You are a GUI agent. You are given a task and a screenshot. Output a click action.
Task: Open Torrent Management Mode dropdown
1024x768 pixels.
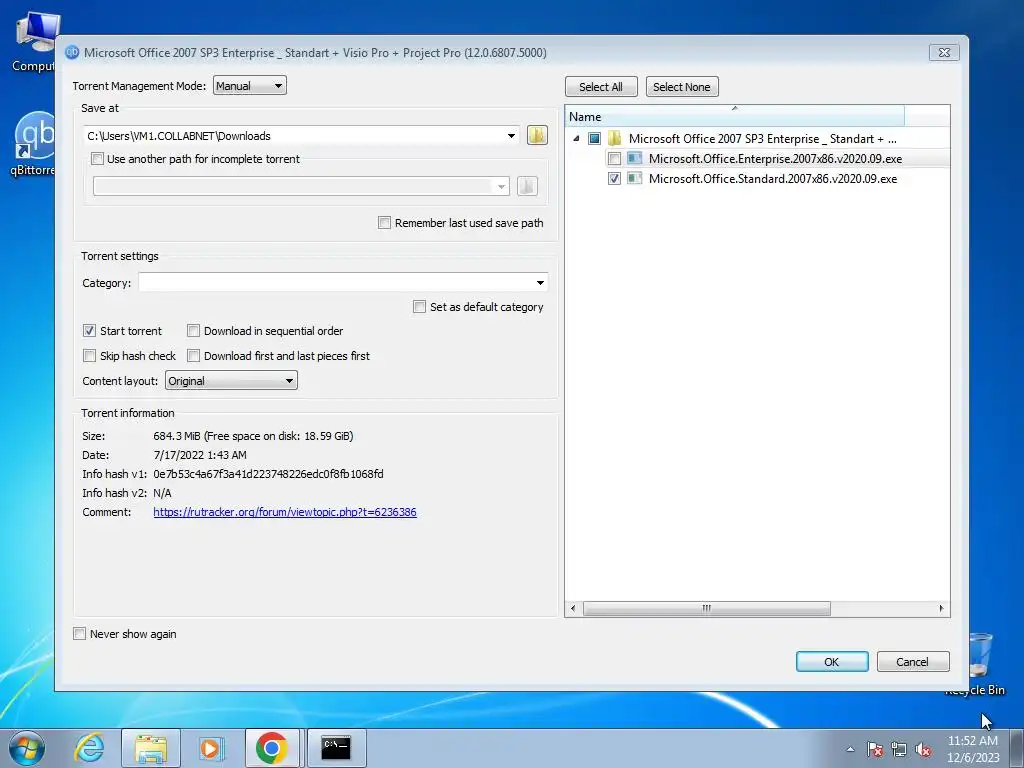pyautogui.click(x=249, y=86)
